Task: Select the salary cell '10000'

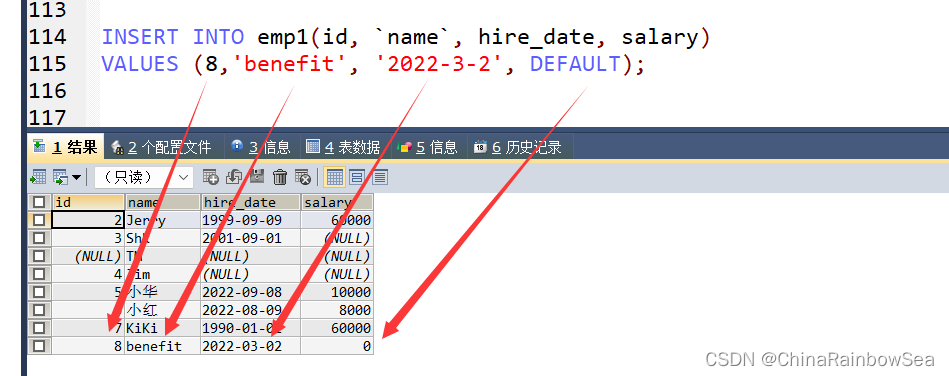Action: 337,292
